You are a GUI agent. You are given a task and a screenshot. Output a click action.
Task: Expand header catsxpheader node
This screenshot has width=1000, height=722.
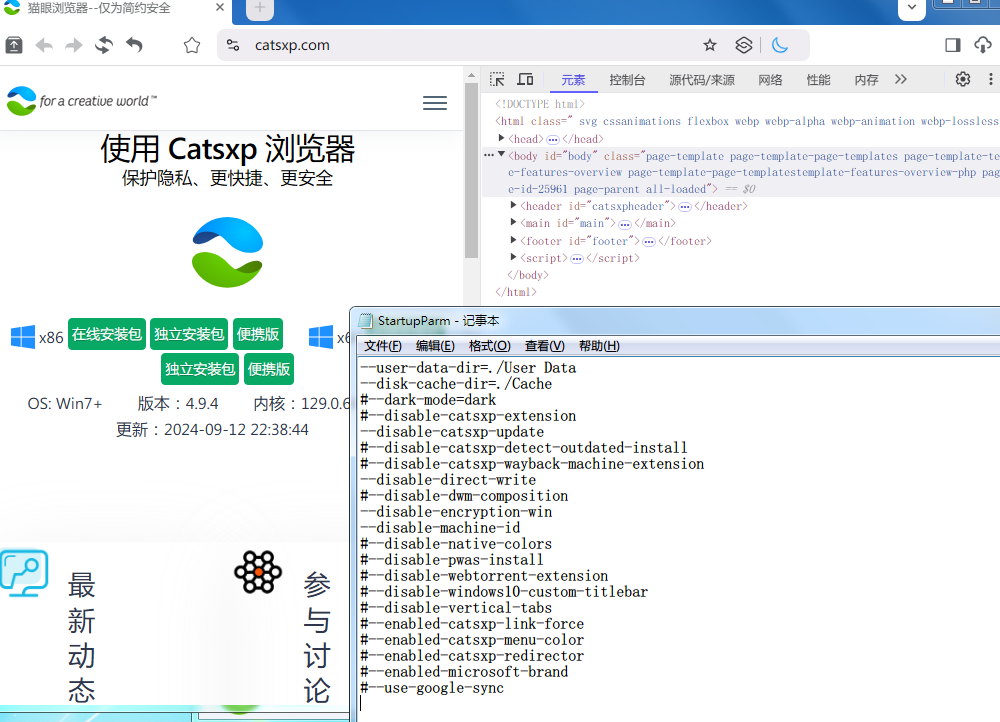pyautogui.click(x=513, y=205)
